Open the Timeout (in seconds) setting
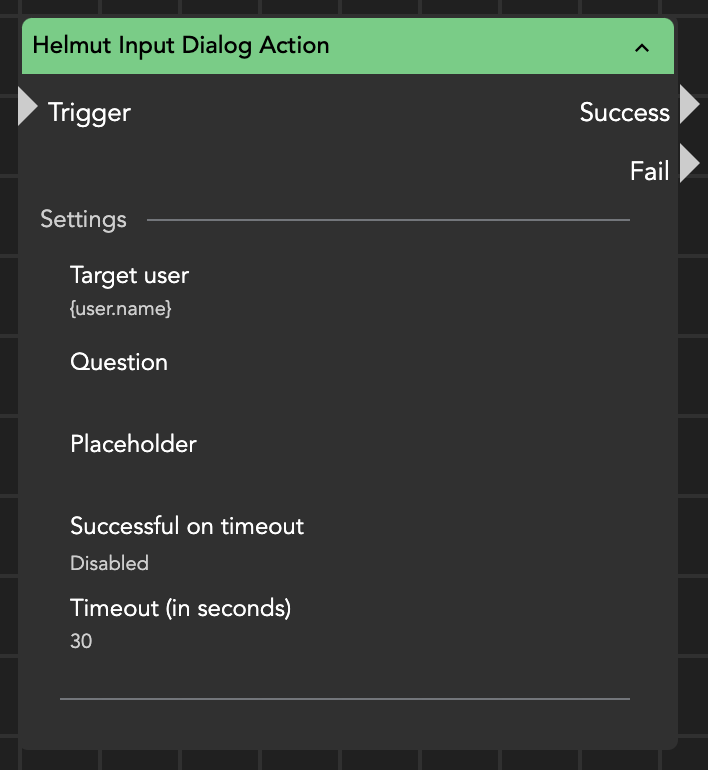The image size is (708, 770). (180, 607)
